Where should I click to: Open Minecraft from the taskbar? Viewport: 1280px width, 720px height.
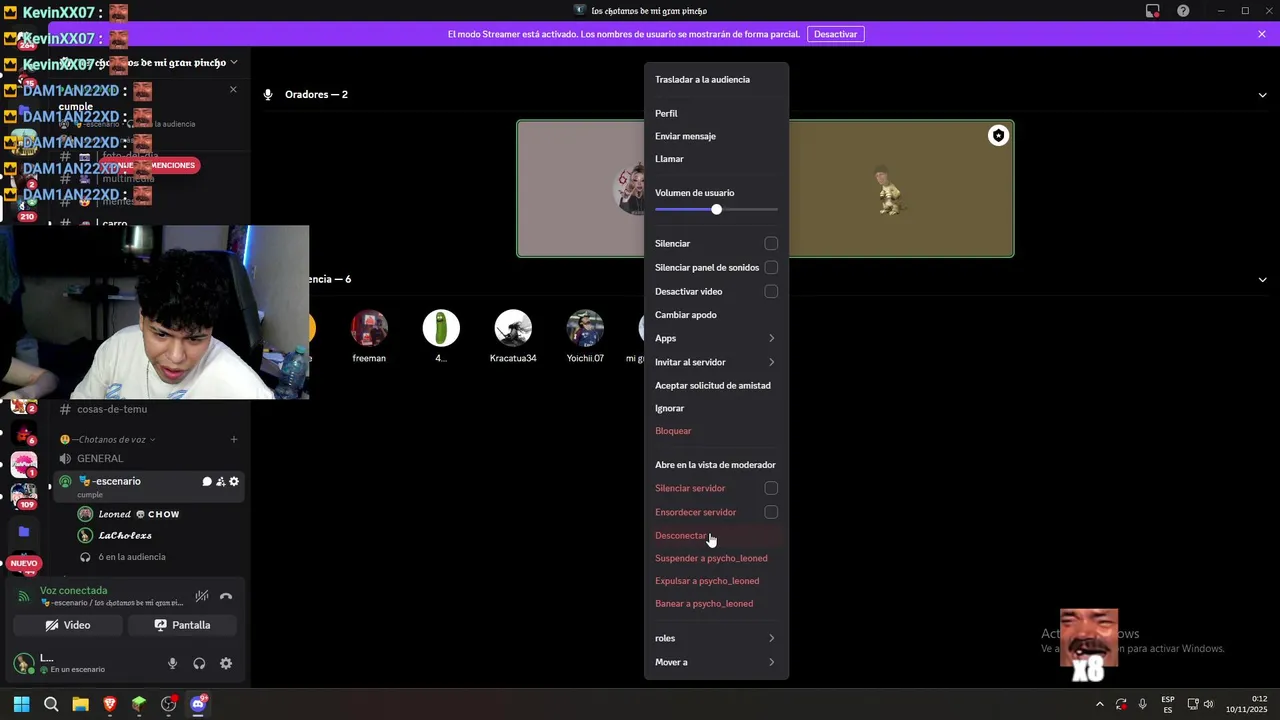coord(139,704)
